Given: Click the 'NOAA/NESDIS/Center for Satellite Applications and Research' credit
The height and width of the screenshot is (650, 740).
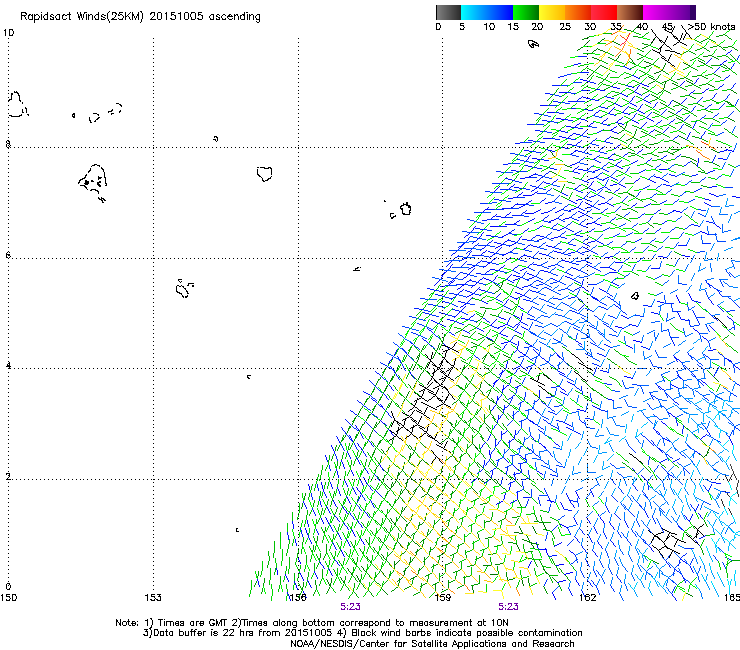Looking at the screenshot, I should click(x=432, y=644).
